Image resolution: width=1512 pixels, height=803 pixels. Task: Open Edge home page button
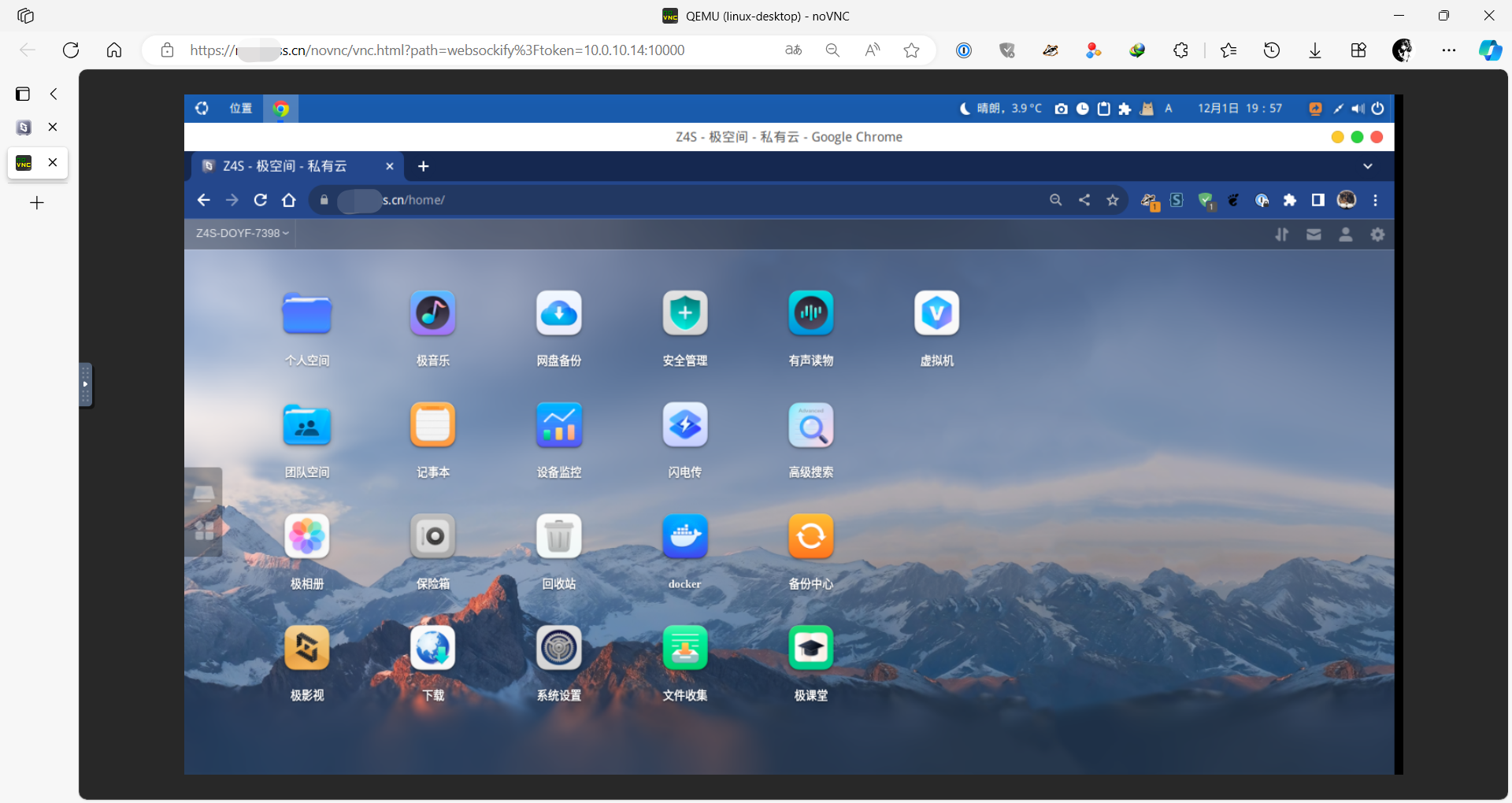tap(114, 50)
